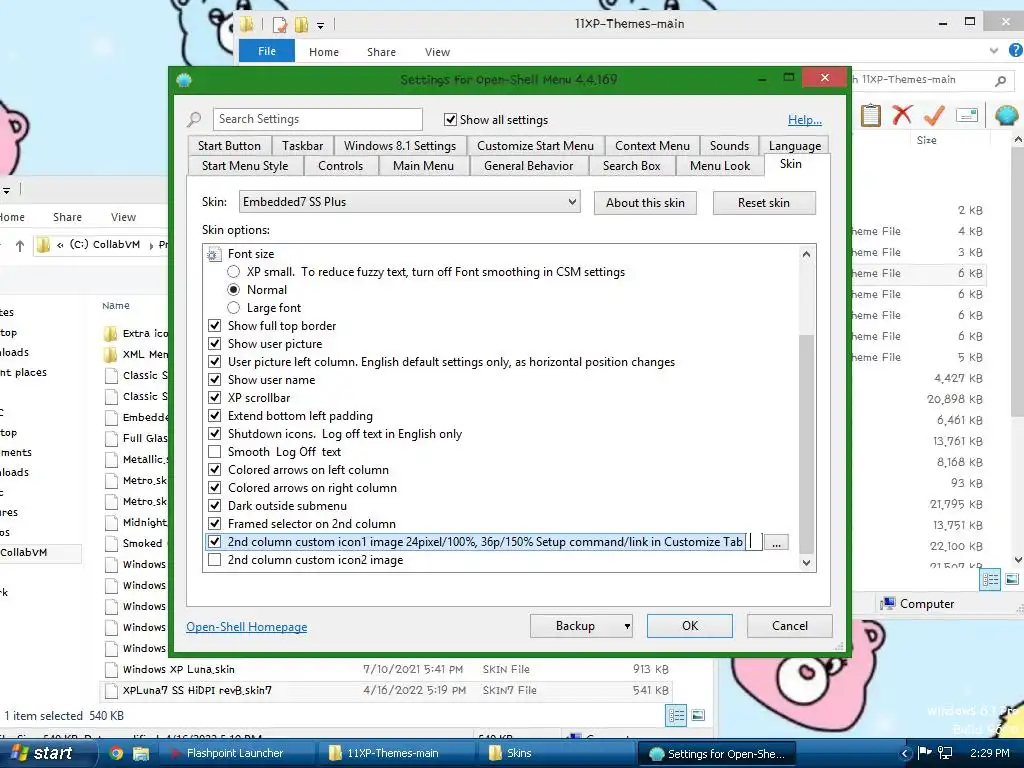The width and height of the screenshot is (1024, 768).
Task: Click the details view icon in Skins window status bar
Action: (x=676, y=716)
